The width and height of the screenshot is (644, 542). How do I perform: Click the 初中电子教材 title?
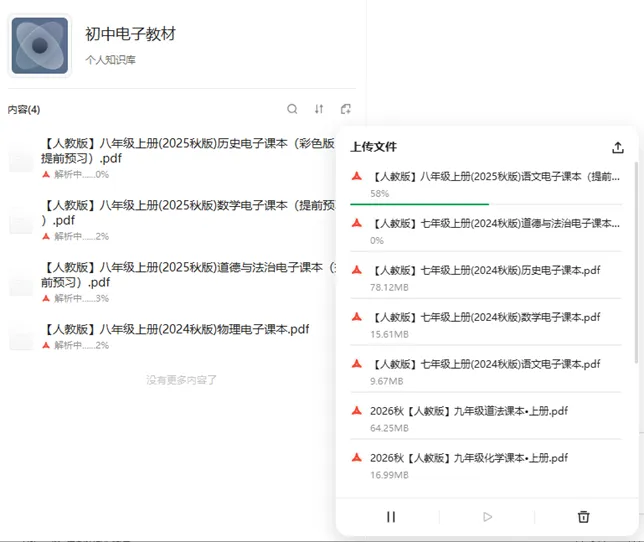(131, 34)
